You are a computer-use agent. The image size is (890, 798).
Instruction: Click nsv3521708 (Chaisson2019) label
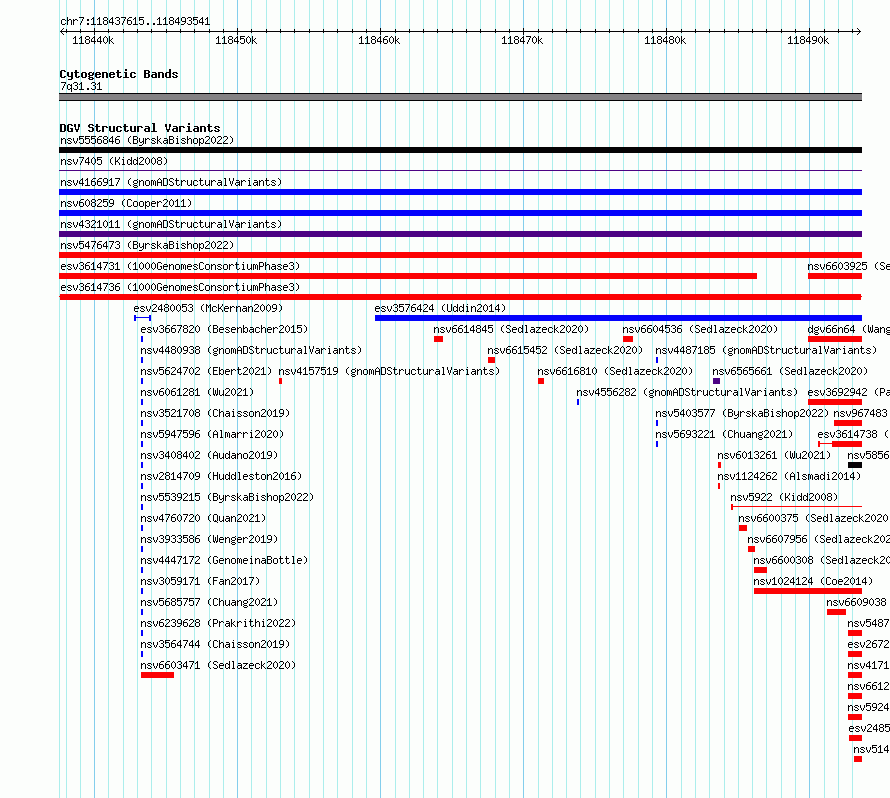pos(215,413)
